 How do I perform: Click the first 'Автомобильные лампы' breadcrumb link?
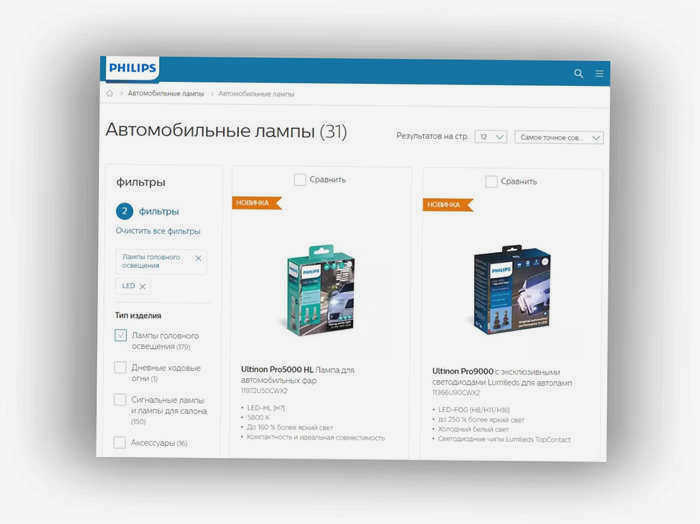click(x=166, y=93)
